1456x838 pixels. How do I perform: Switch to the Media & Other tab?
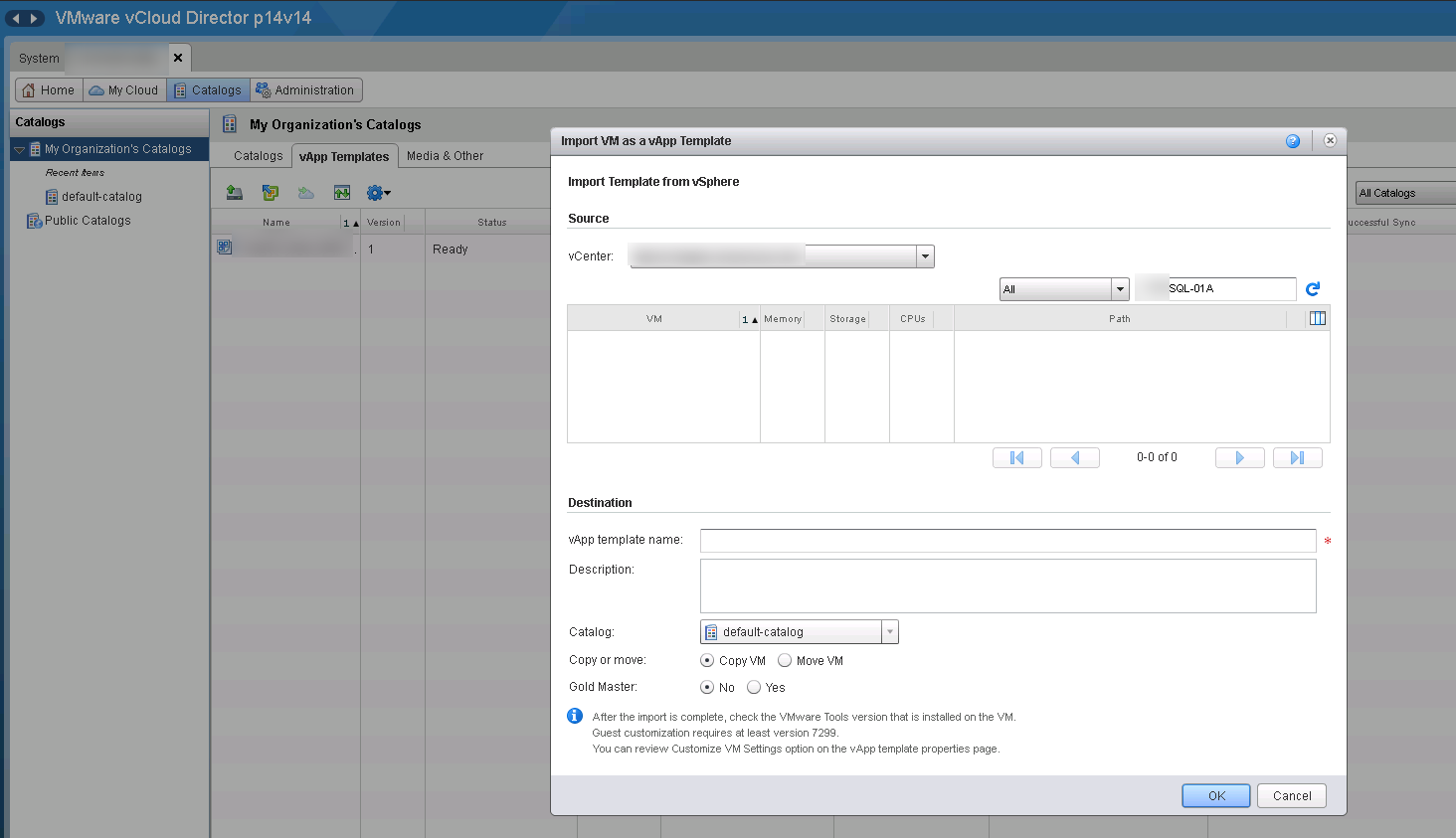(x=445, y=156)
